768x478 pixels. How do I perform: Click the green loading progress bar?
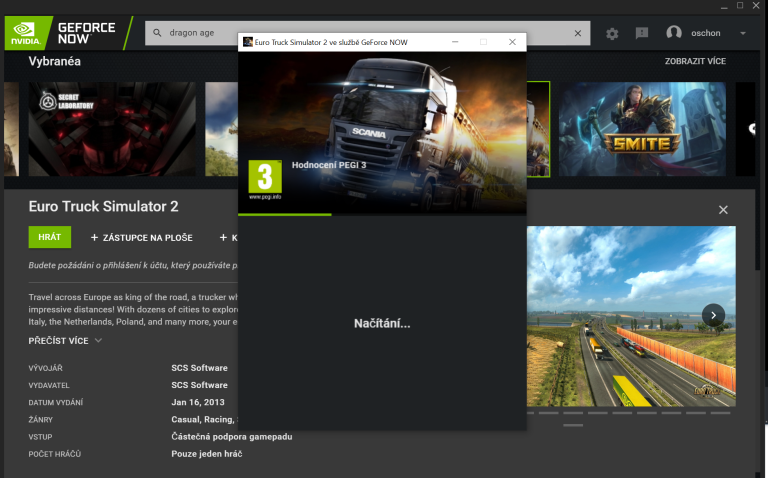(285, 215)
